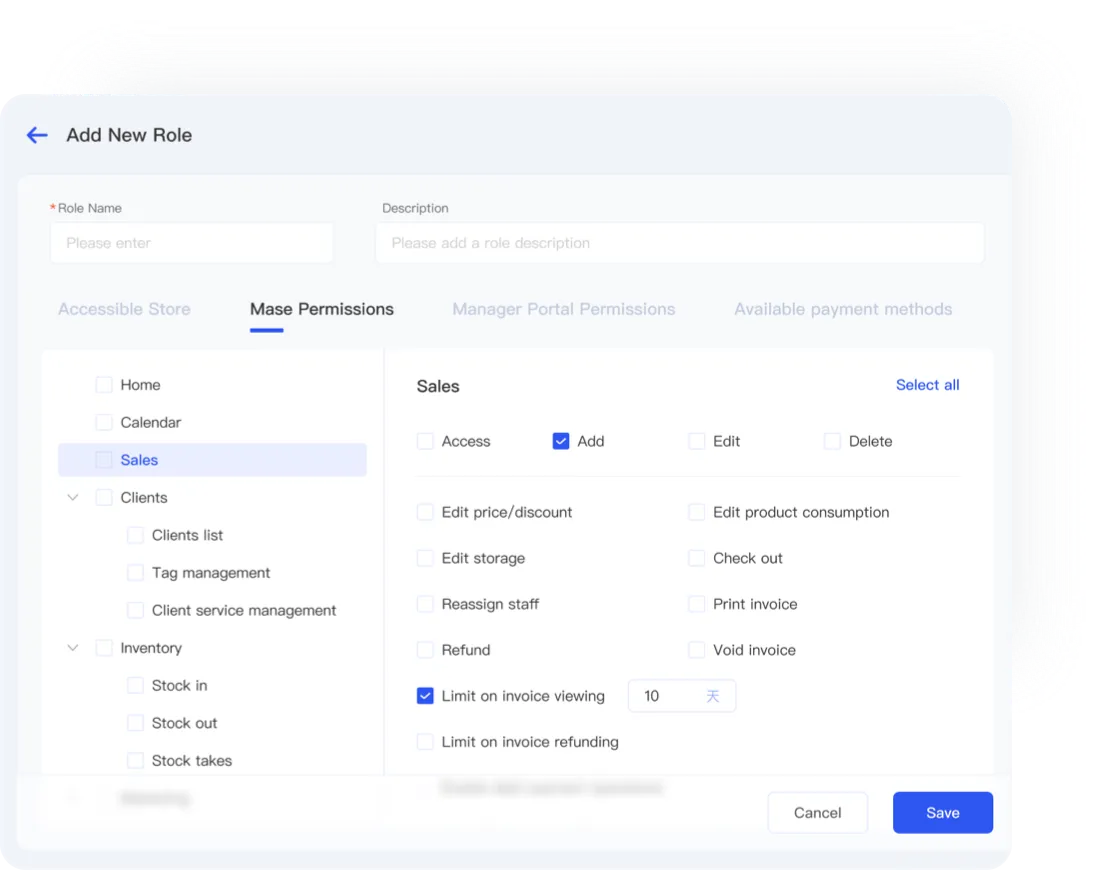Open Available payment methods tab

tap(842, 309)
